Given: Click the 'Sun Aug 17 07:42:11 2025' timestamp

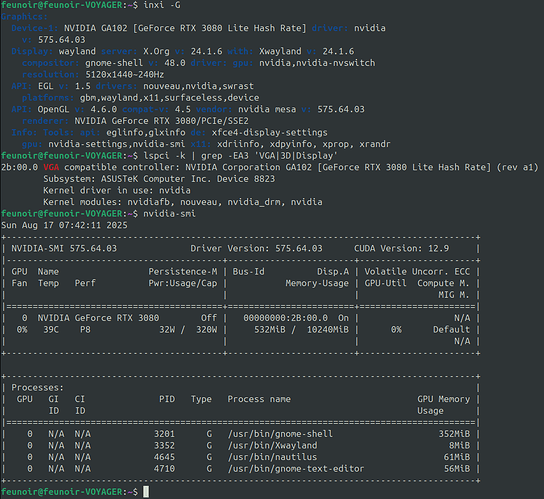Looking at the screenshot, I should click(x=64, y=225).
